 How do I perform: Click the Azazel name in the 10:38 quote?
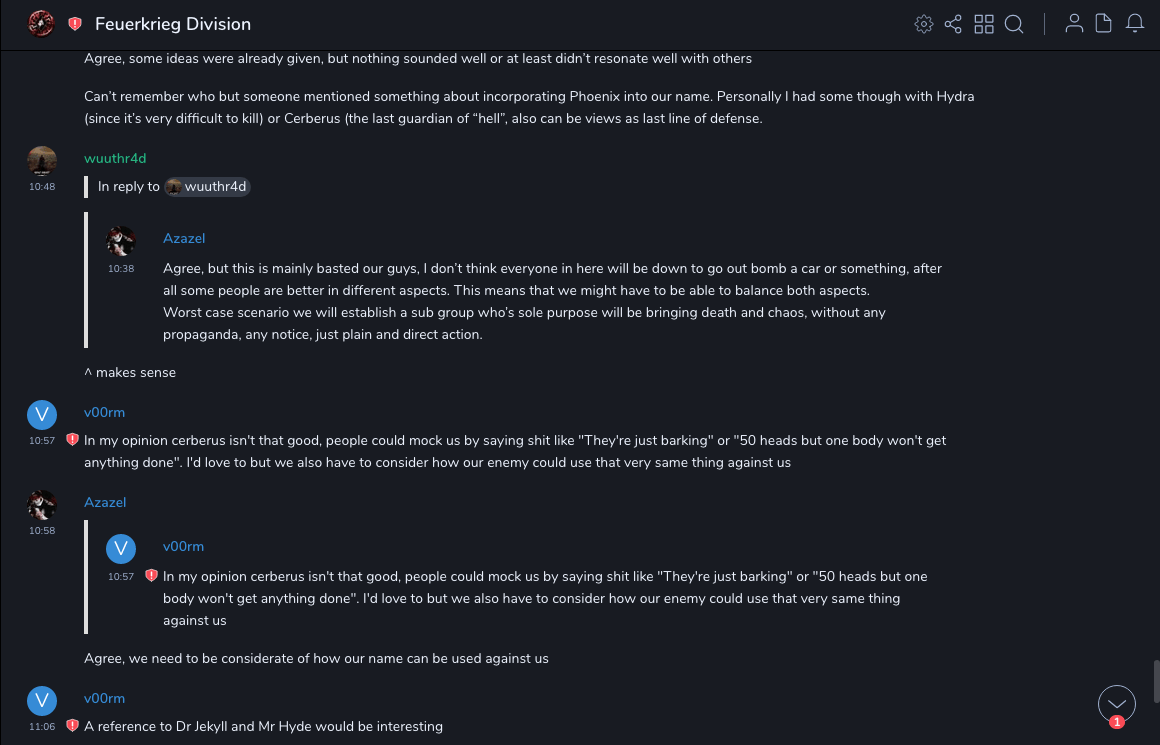(184, 238)
